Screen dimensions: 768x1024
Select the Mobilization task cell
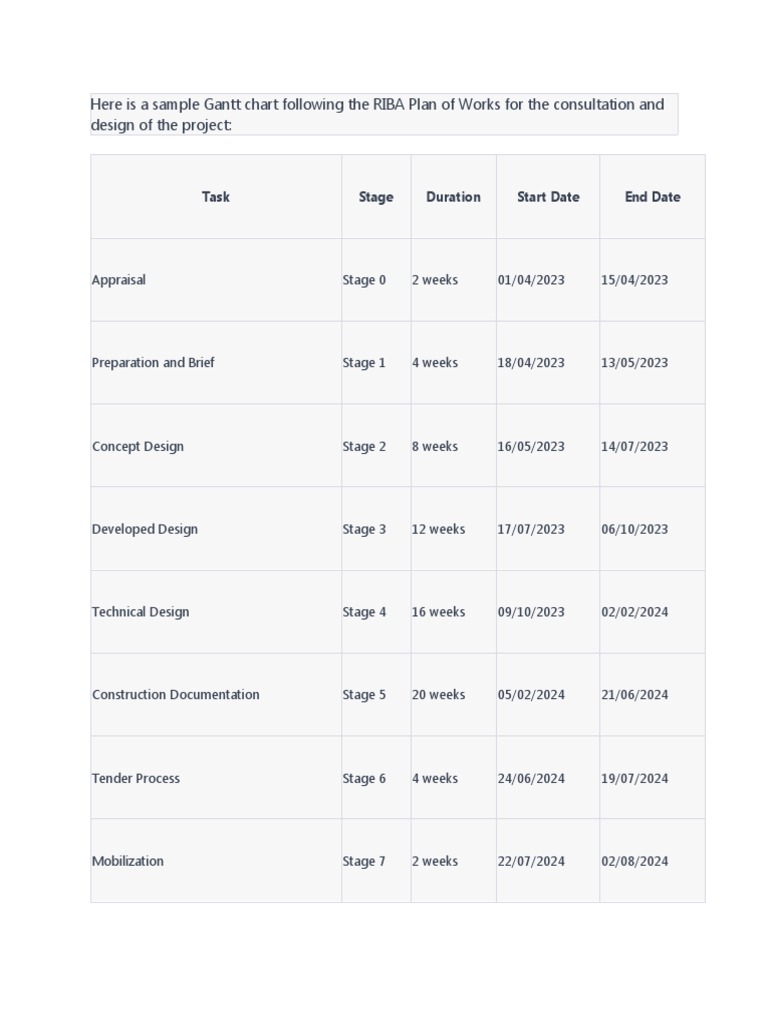pos(216,861)
